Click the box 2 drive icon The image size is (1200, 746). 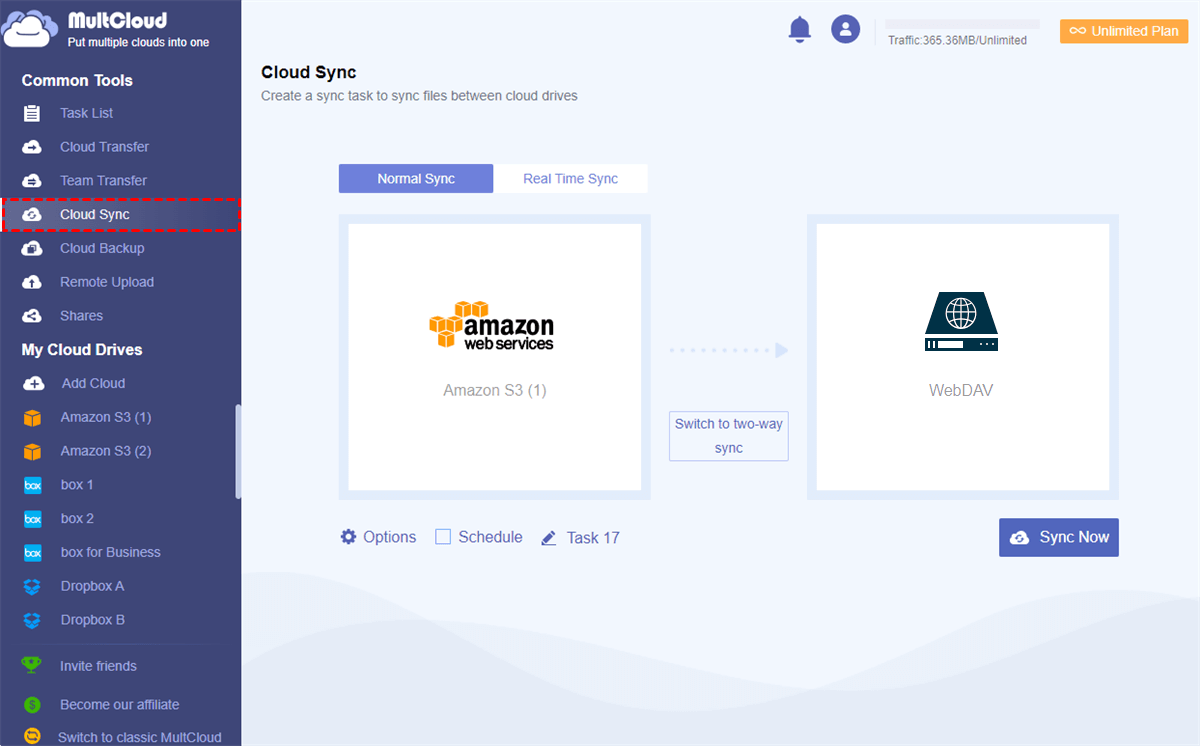point(32,519)
